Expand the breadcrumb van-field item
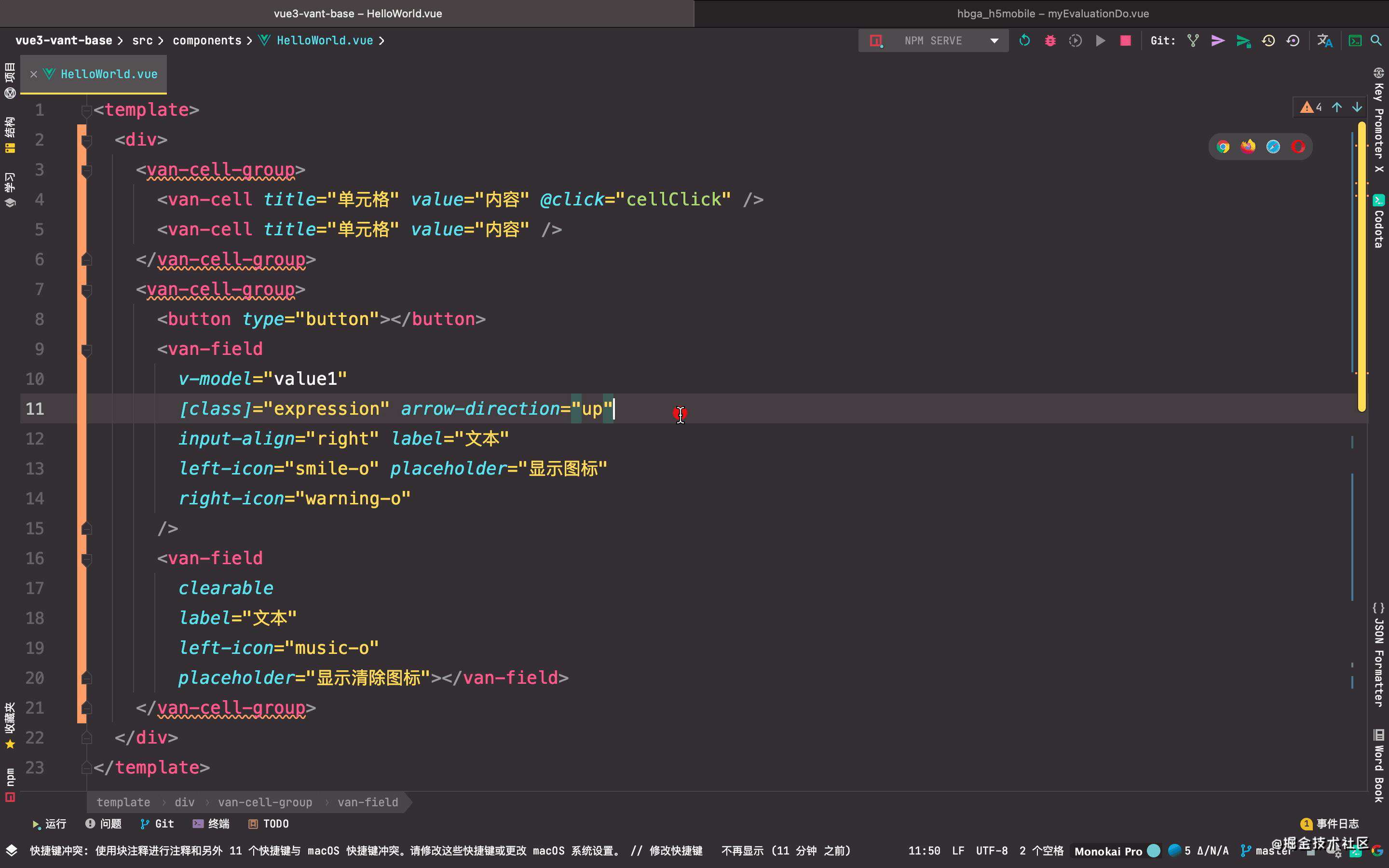This screenshot has width=1389, height=868. click(368, 802)
